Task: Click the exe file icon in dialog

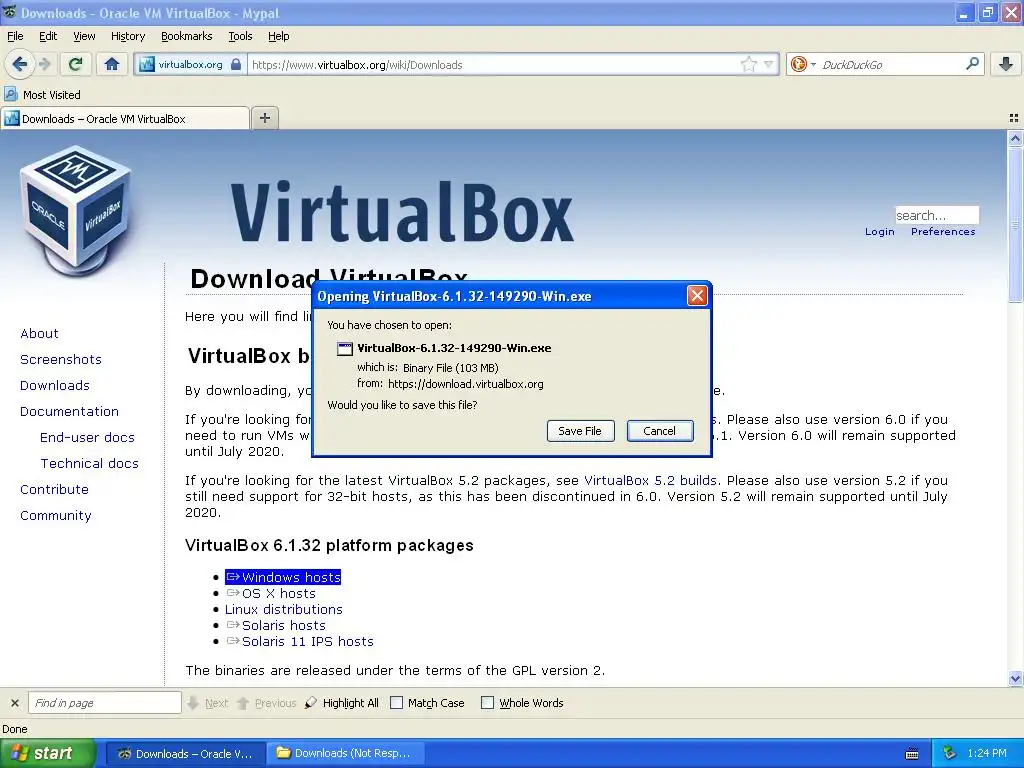Action: point(344,349)
